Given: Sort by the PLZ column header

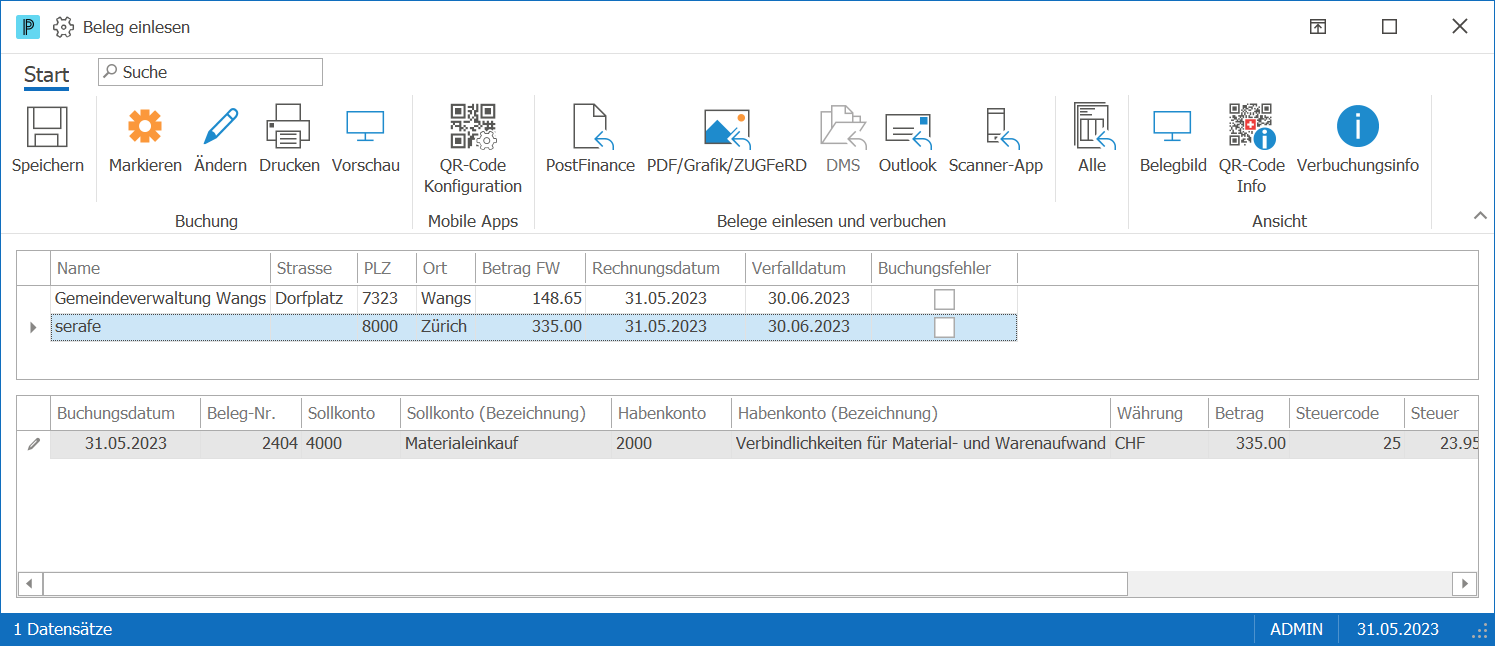Looking at the screenshot, I should [x=386, y=268].
